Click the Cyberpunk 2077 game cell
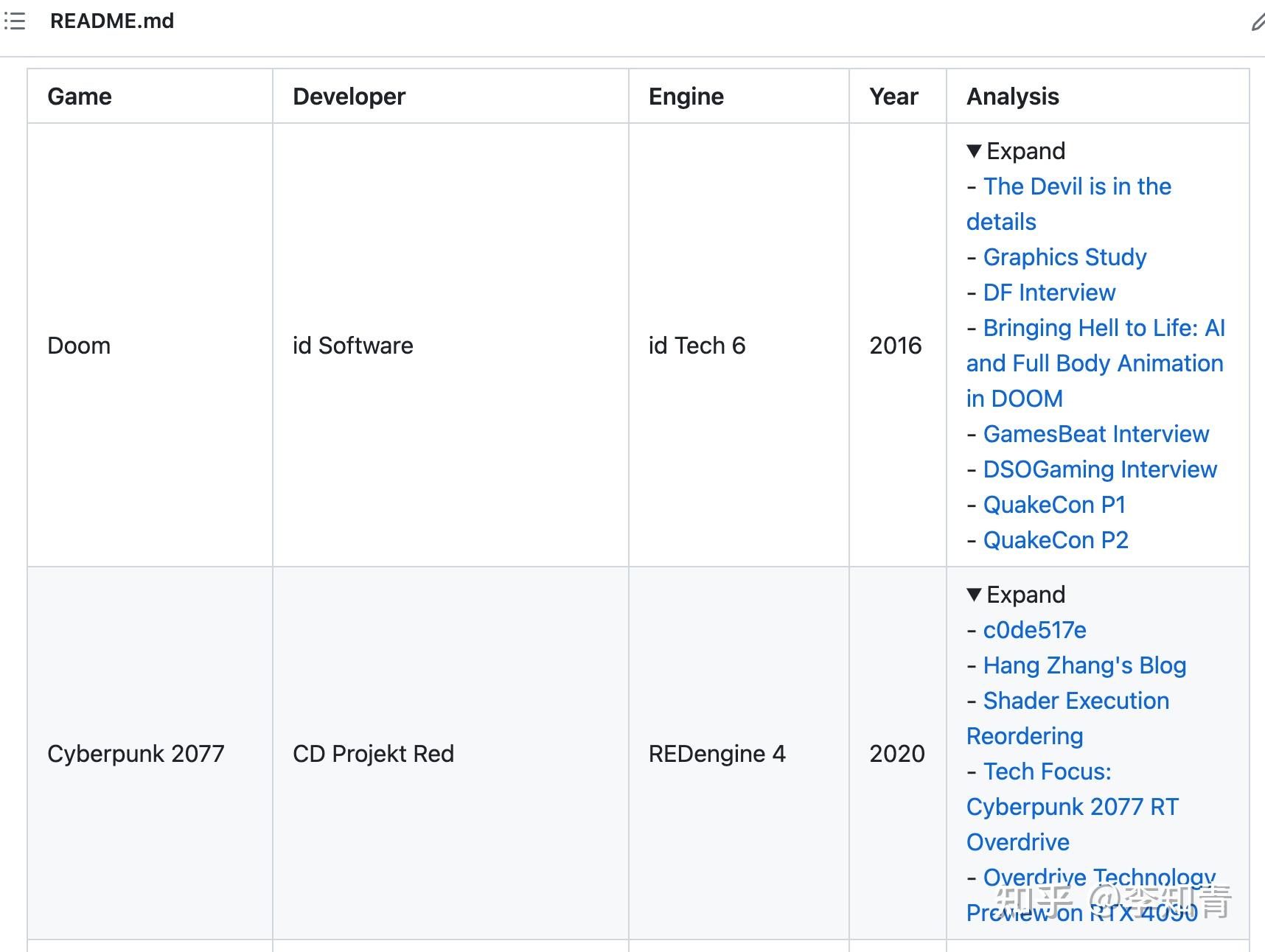This screenshot has width=1265, height=952. tap(136, 754)
